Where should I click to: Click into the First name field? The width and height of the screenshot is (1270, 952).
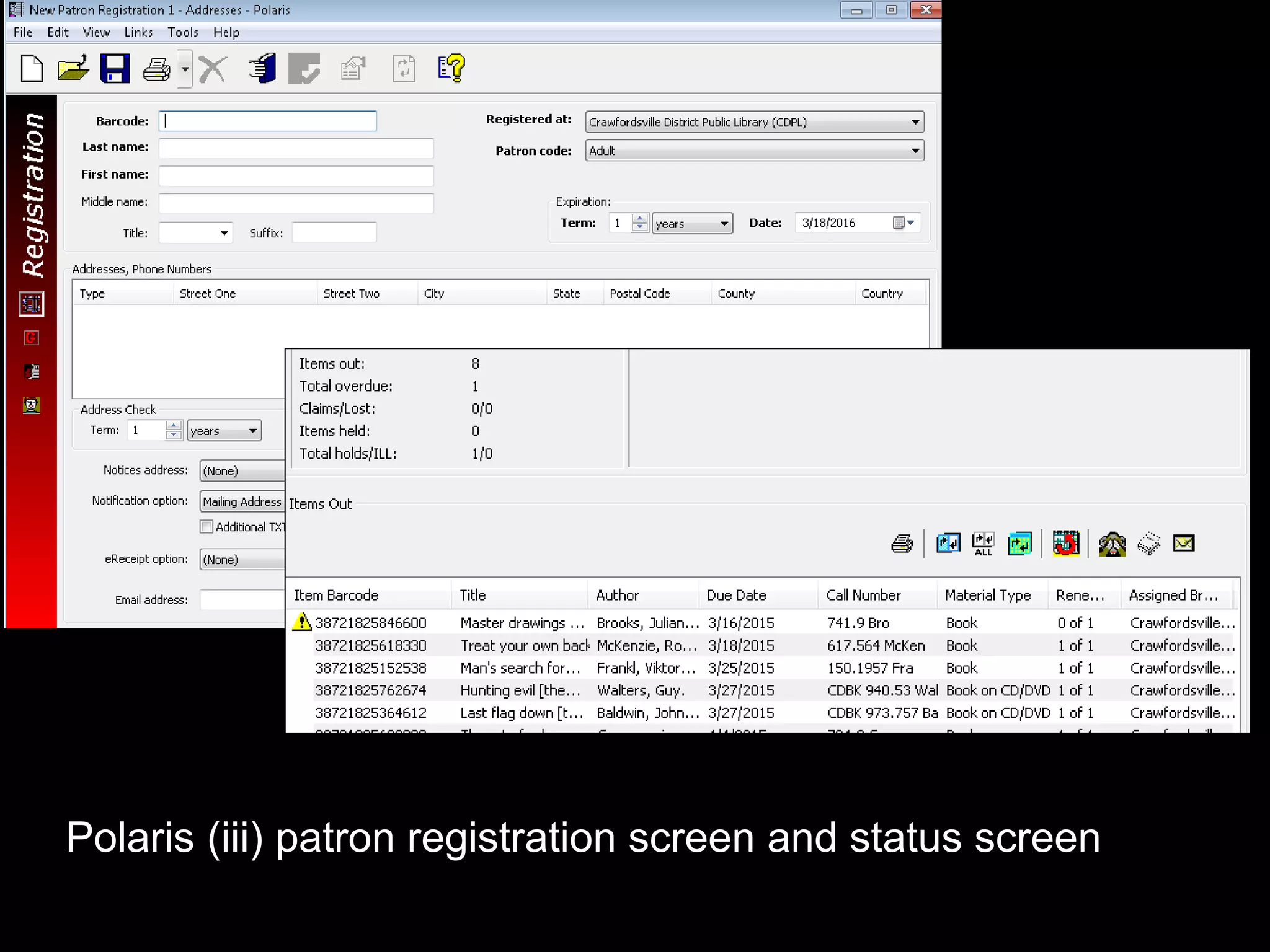(296, 175)
